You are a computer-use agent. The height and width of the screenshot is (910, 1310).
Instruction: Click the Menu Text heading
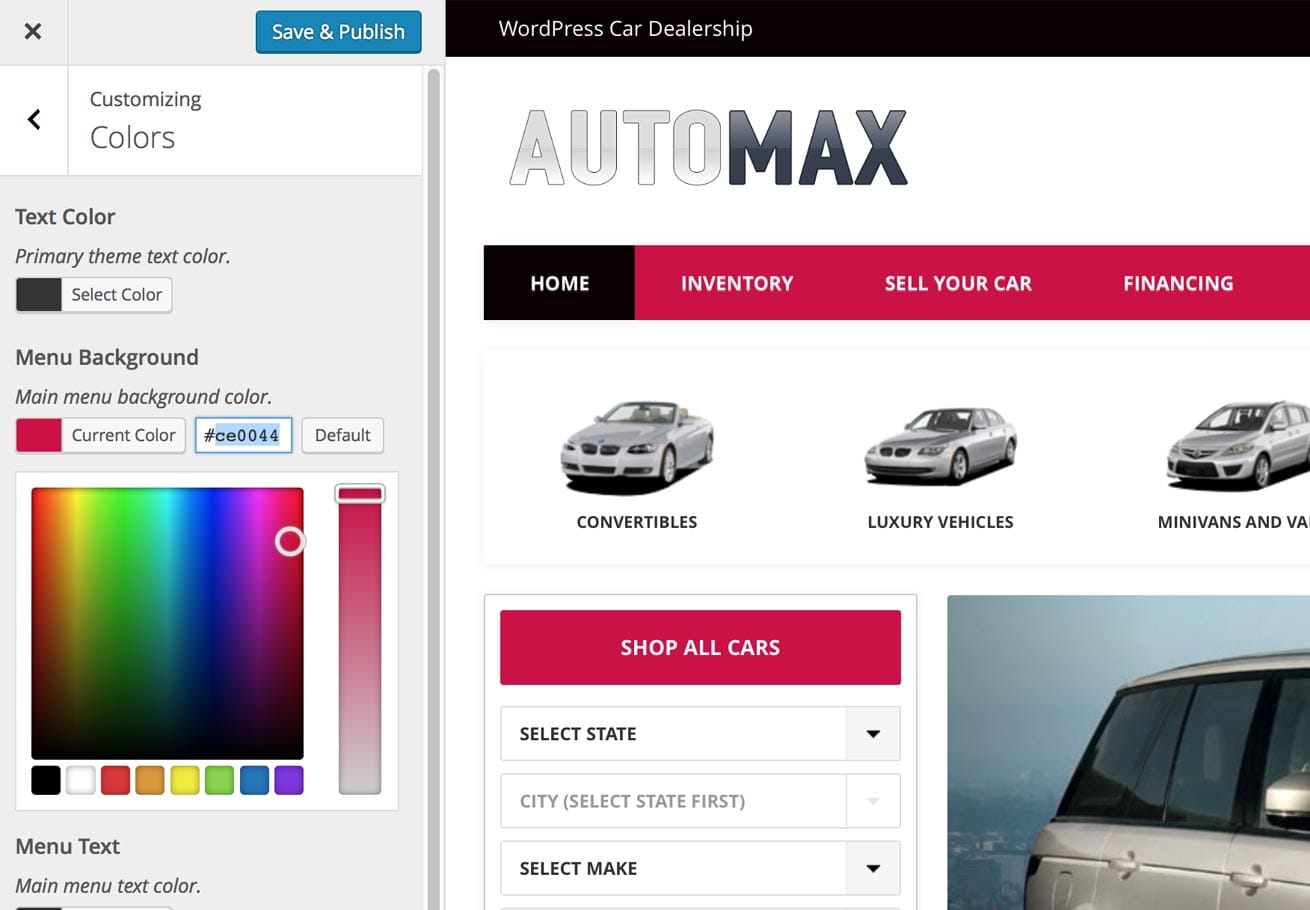point(67,846)
